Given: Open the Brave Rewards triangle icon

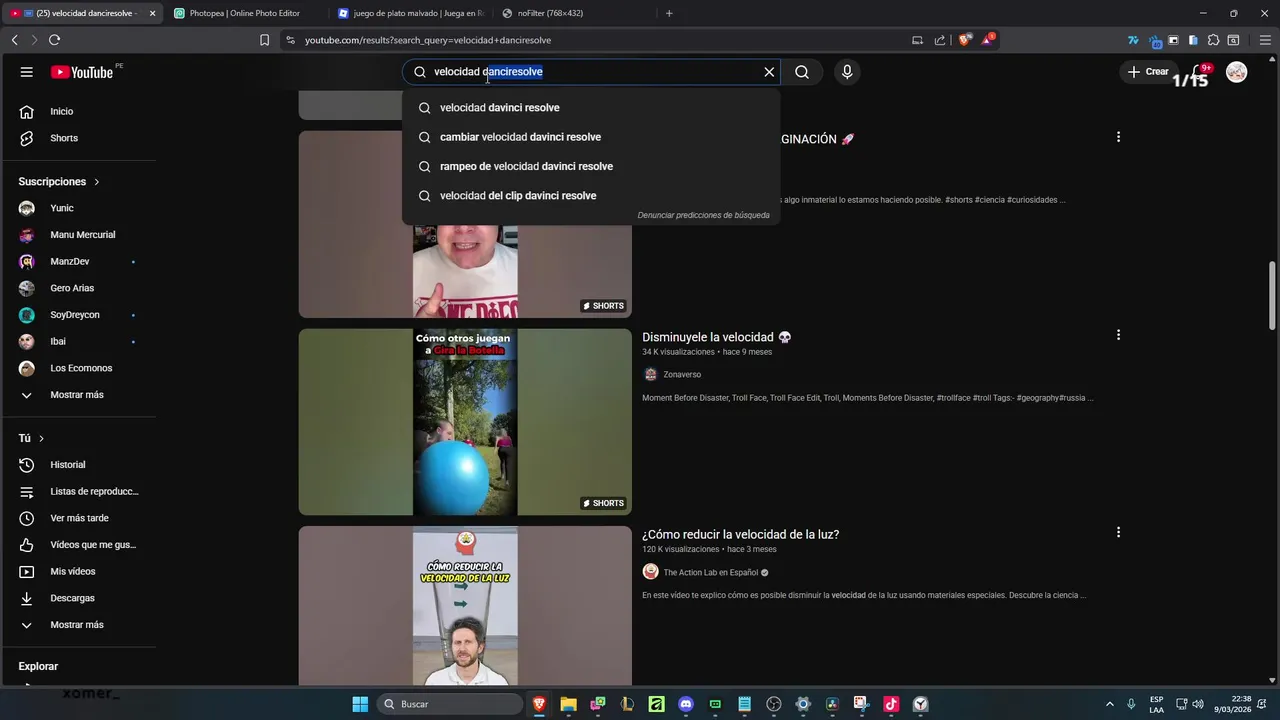Looking at the screenshot, I should (x=988, y=40).
